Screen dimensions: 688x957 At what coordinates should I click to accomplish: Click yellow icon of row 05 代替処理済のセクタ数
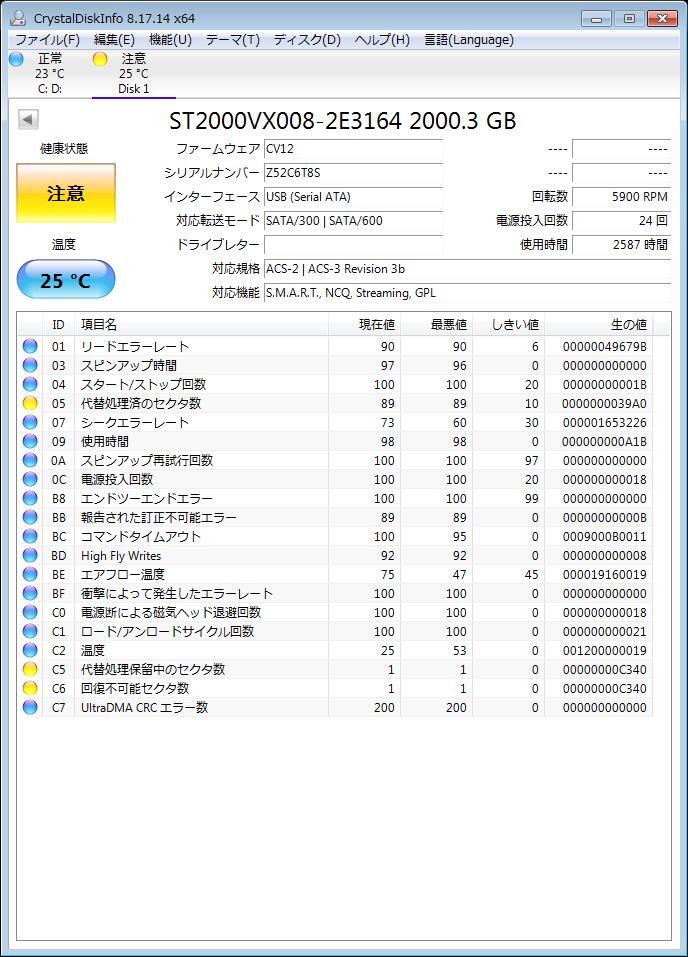(30, 403)
